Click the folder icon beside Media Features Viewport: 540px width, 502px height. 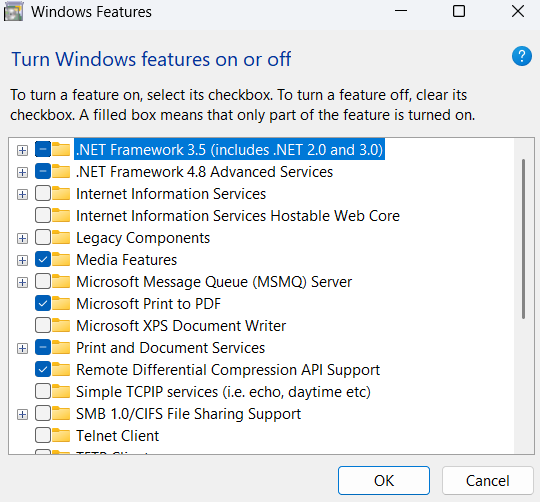point(61,260)
